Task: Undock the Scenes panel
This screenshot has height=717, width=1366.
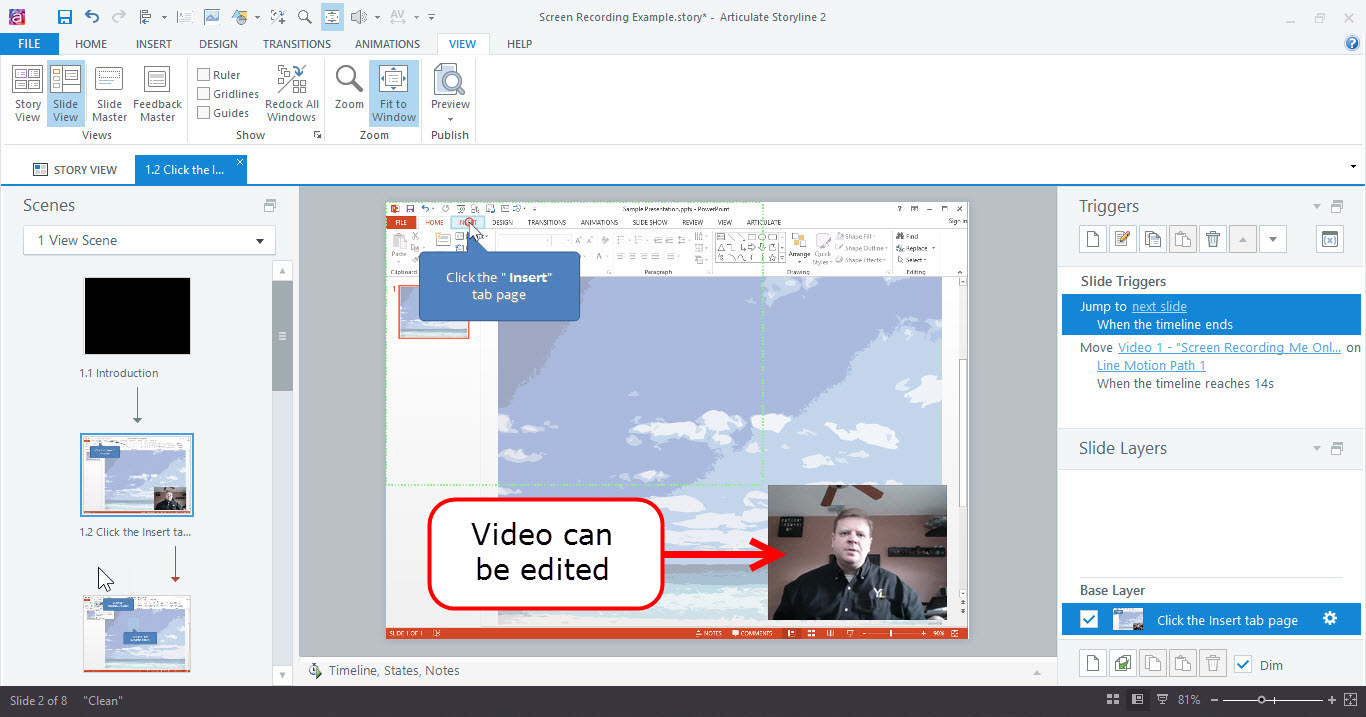Action: tap(269, 206)
